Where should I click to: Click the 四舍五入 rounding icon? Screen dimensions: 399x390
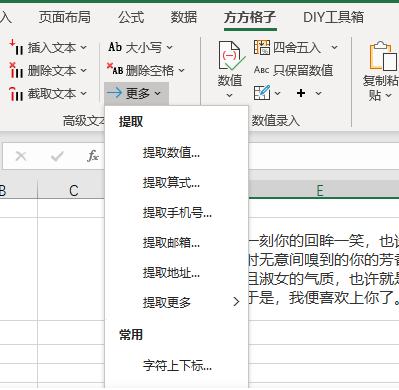262,47
